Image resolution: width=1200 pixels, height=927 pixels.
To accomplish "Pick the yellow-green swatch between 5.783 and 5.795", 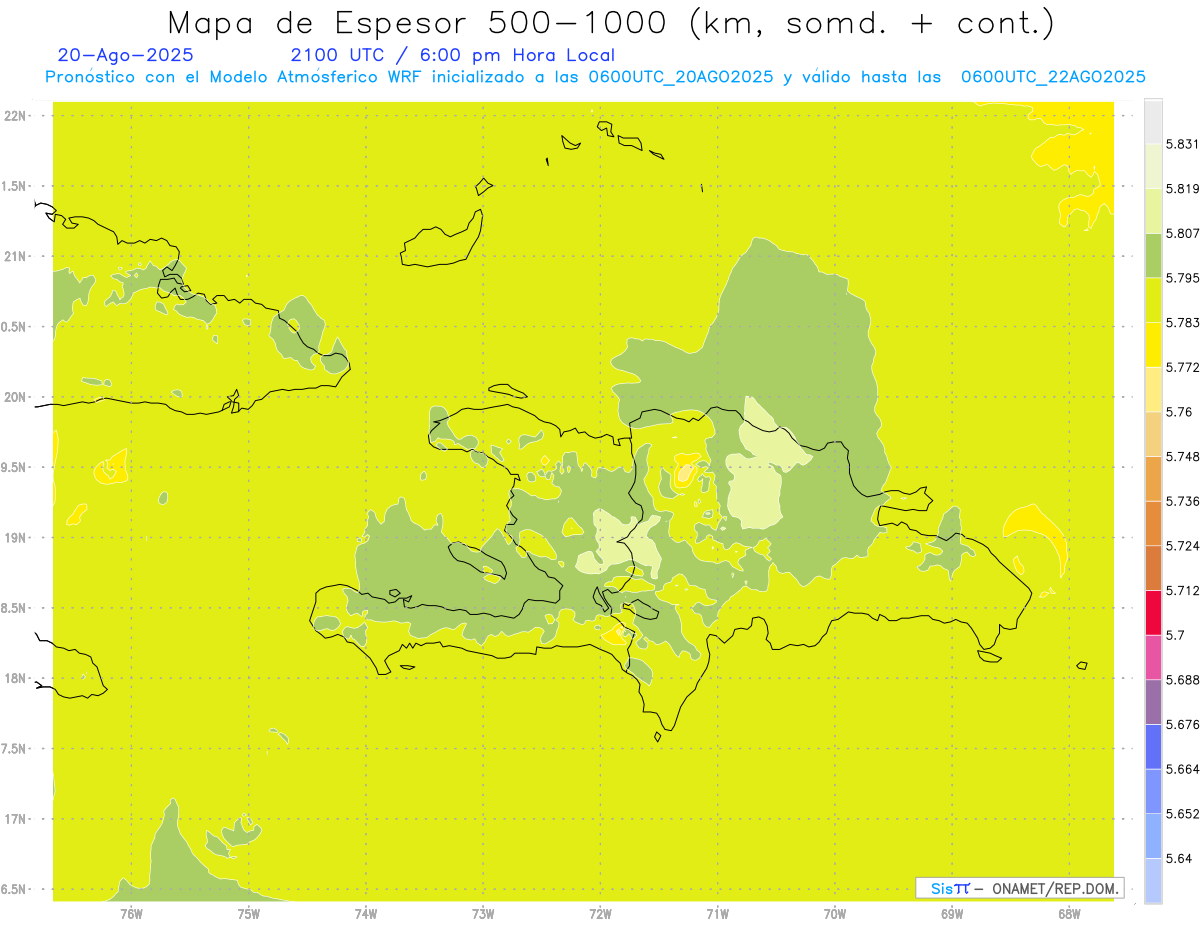I will [1153, 300].
